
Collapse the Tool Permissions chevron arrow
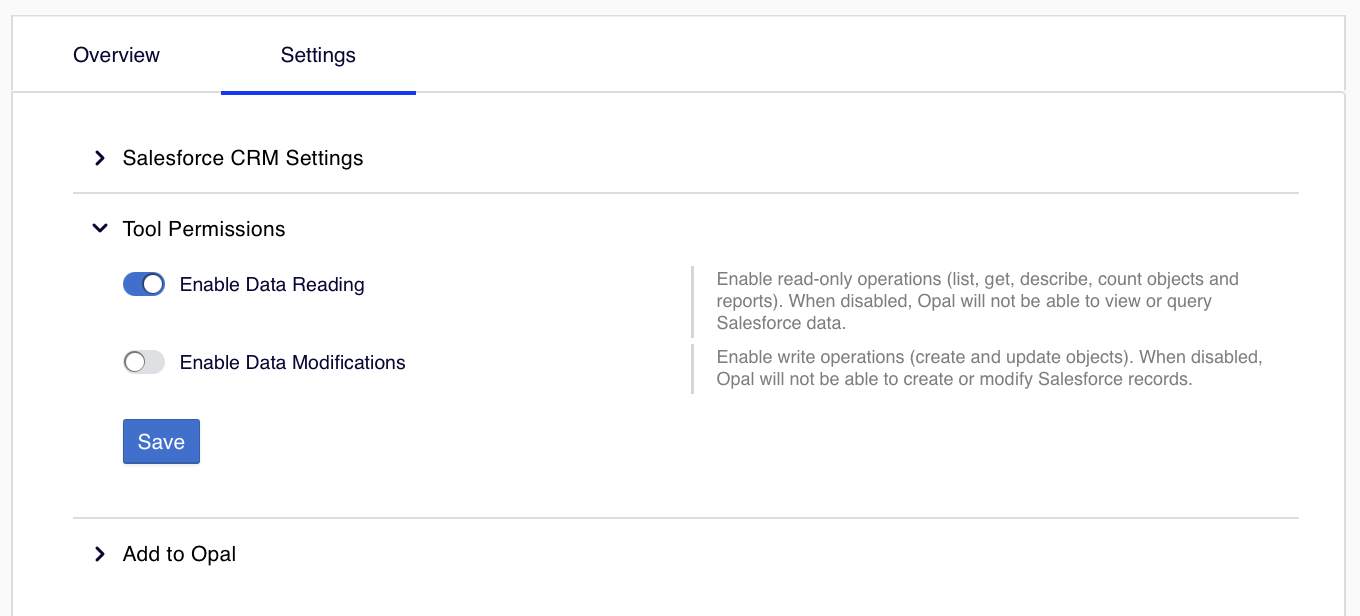tap(99, 229)
